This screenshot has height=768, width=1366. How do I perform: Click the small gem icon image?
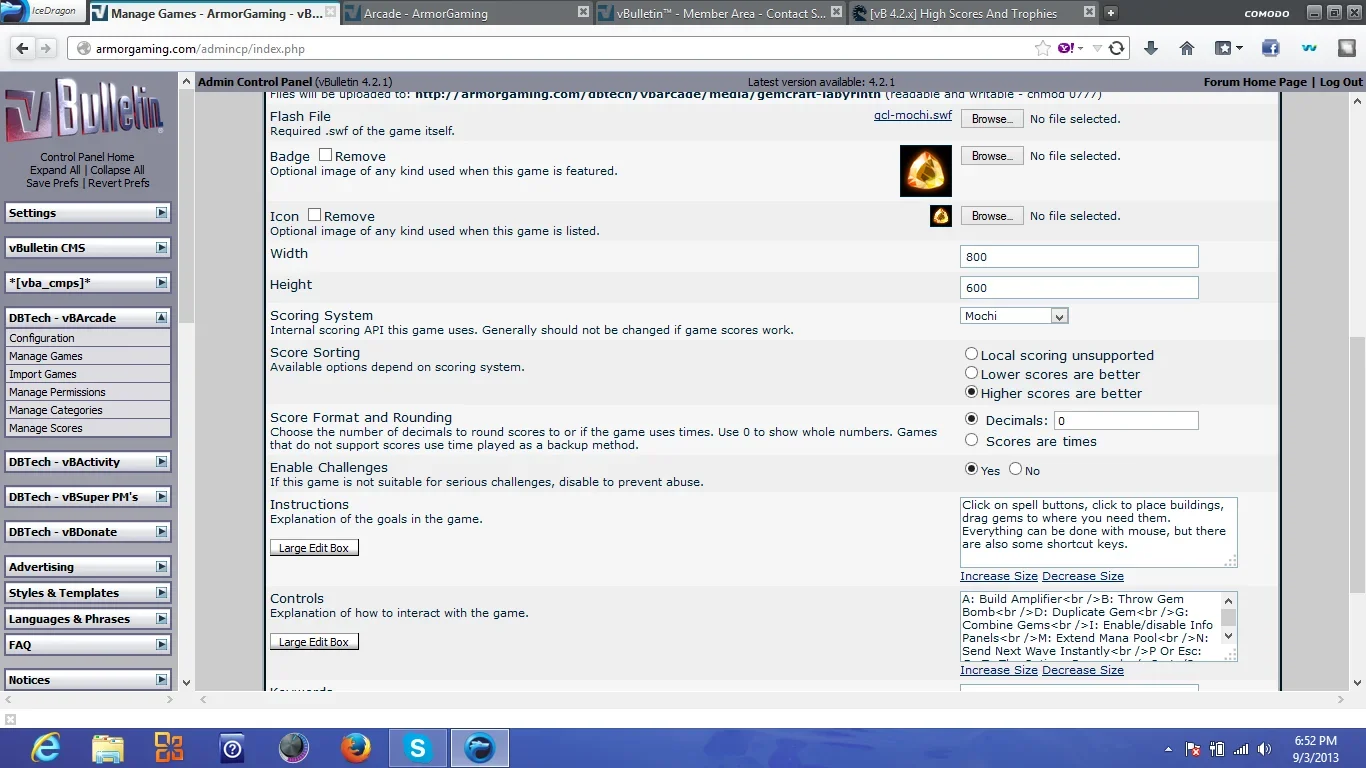(941, 216)
